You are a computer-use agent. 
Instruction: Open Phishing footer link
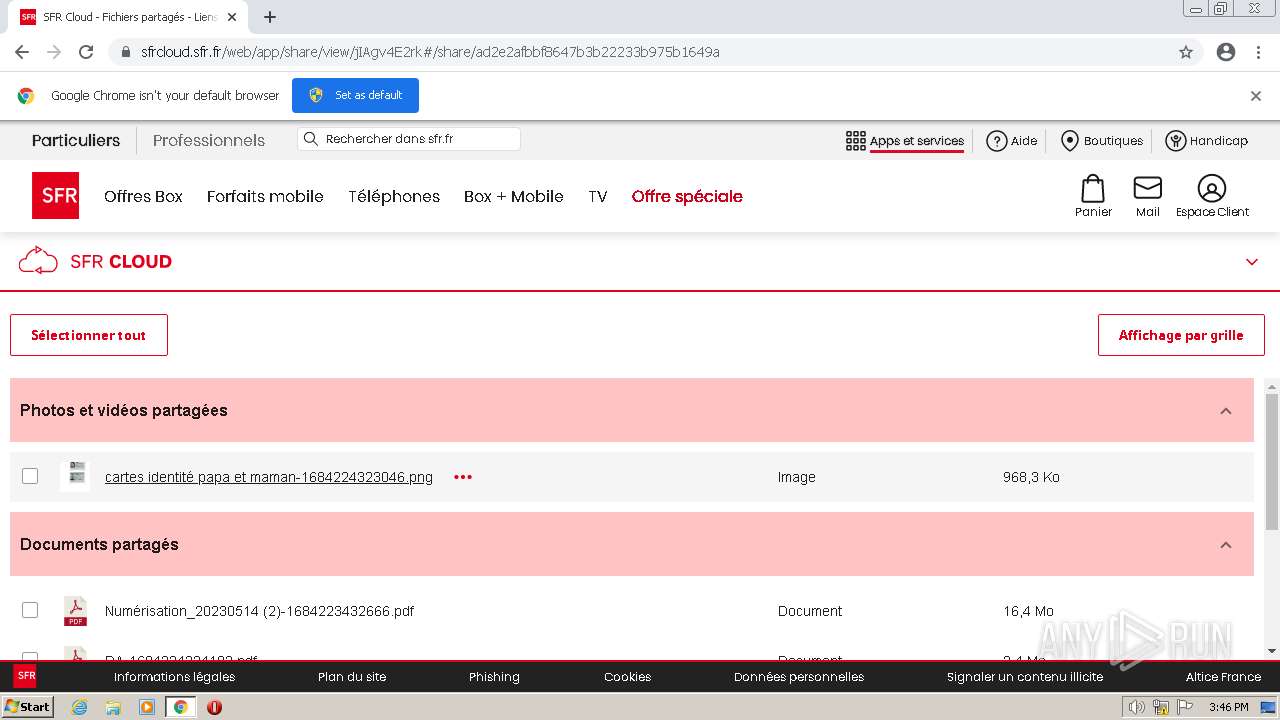[x=494, y=677]
